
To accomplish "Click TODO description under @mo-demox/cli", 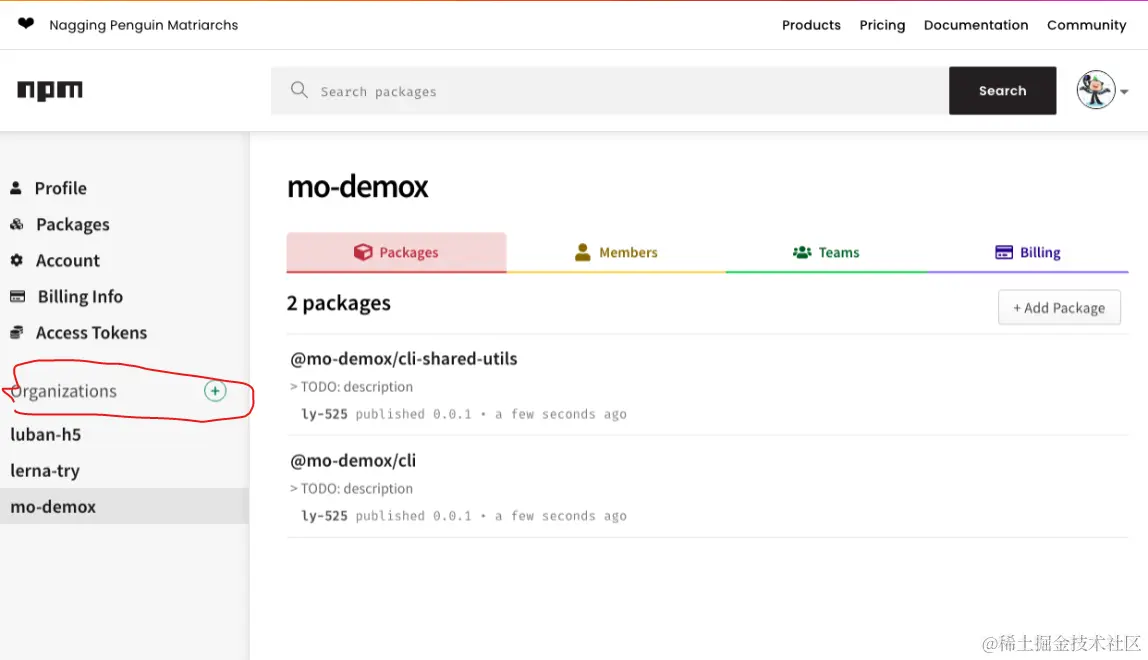I will tap(351, 489).
